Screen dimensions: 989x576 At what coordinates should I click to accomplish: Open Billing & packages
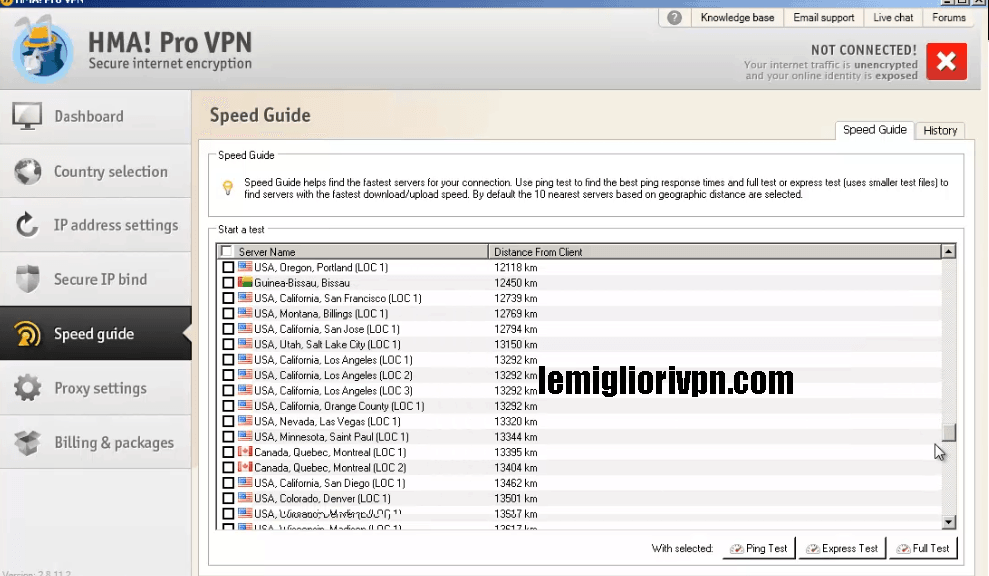tap(95, 442)
